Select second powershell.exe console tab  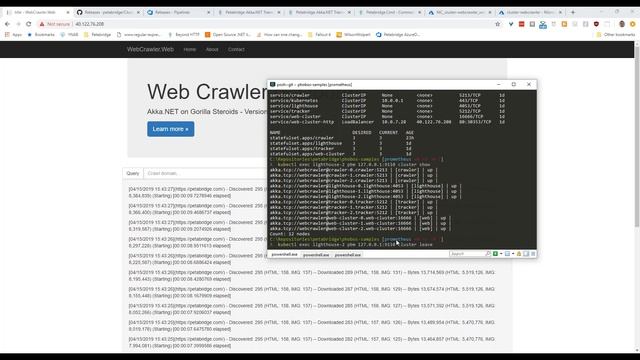316,254
